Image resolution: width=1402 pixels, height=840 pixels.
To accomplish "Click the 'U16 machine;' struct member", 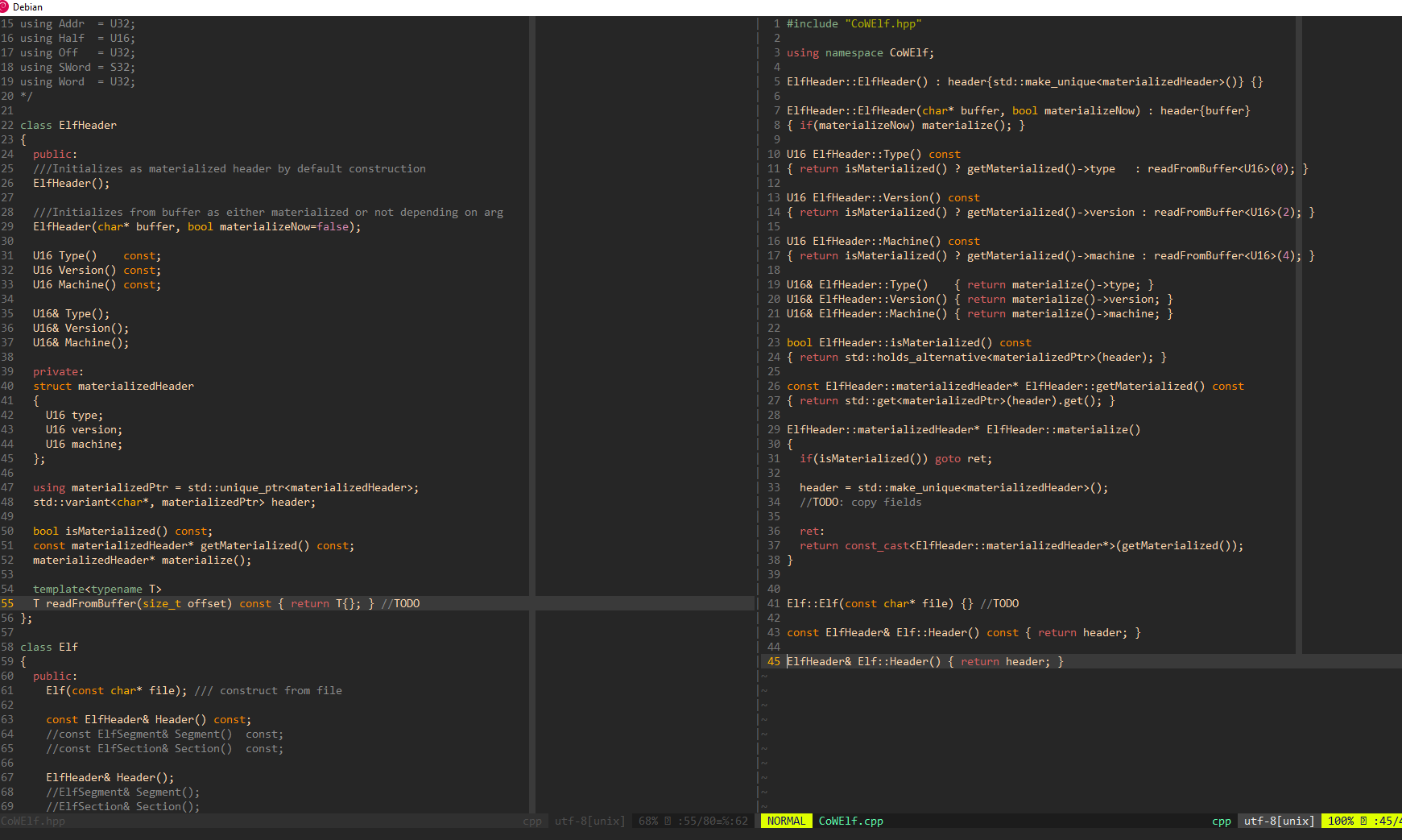I will click(x=84, y=444).
